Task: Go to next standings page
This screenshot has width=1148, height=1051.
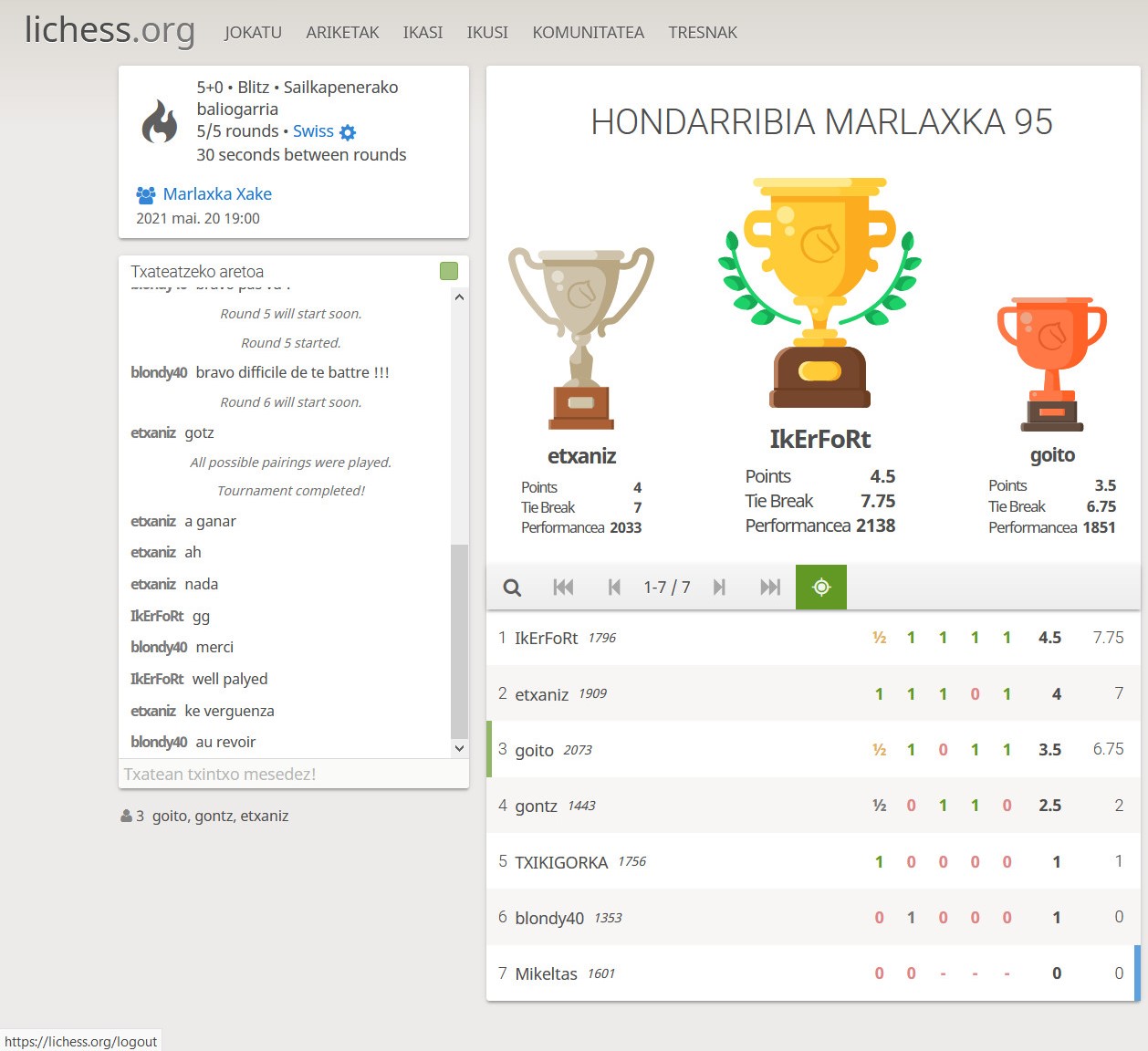Action: coord(719,588)
